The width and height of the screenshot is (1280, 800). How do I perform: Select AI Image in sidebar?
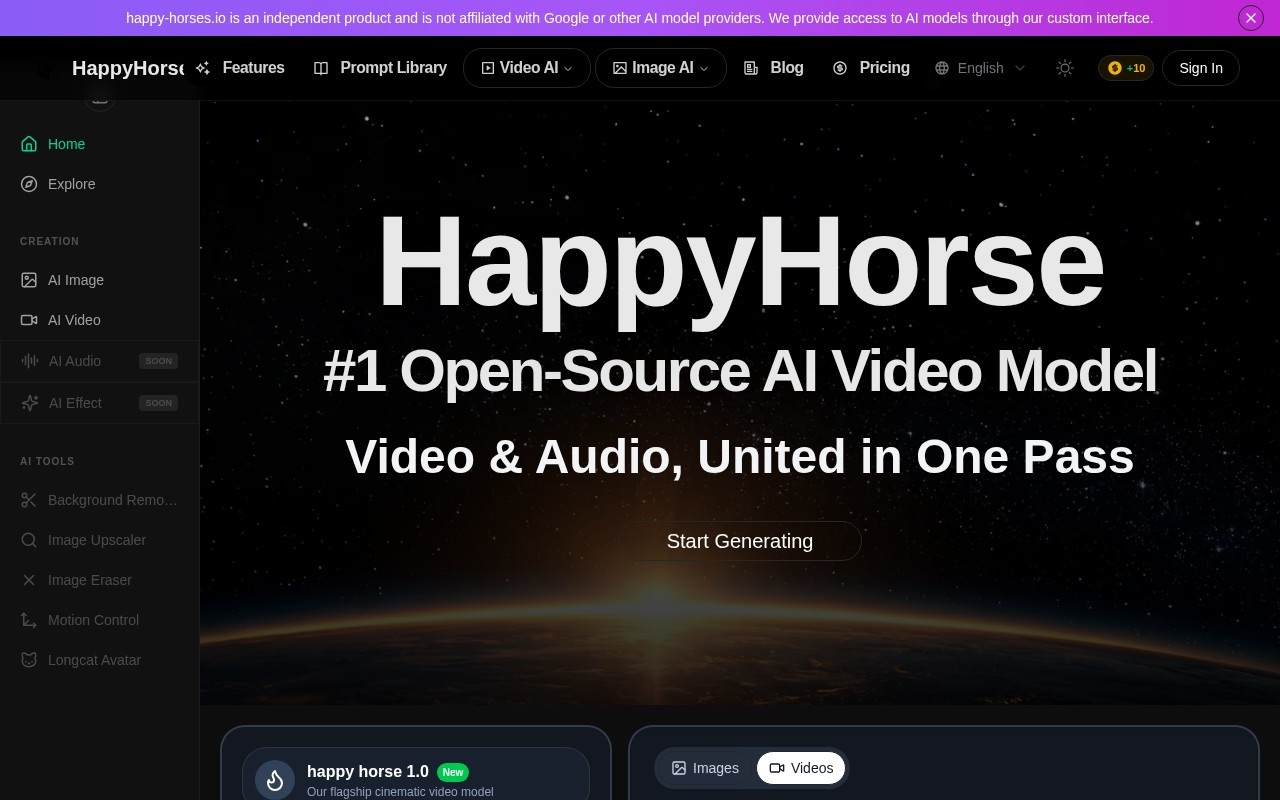tap(99, 280)
